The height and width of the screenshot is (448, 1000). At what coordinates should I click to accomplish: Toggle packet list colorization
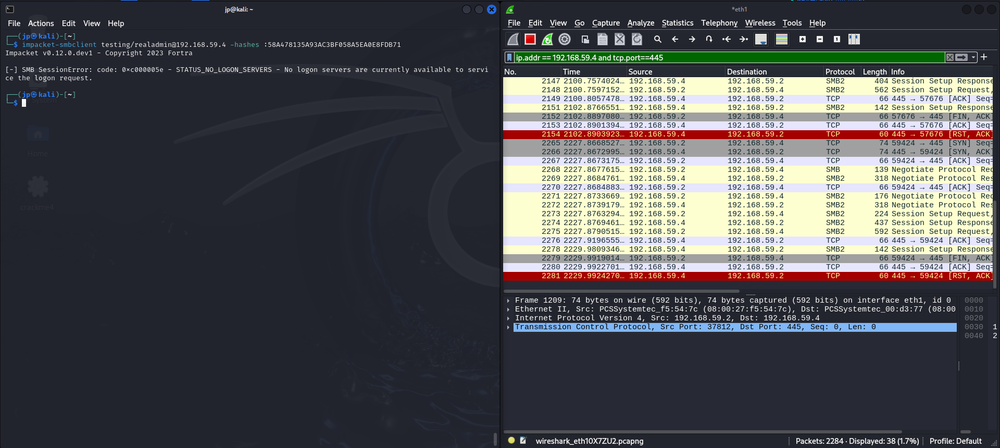pyautogui.click(x=781, y=39)
